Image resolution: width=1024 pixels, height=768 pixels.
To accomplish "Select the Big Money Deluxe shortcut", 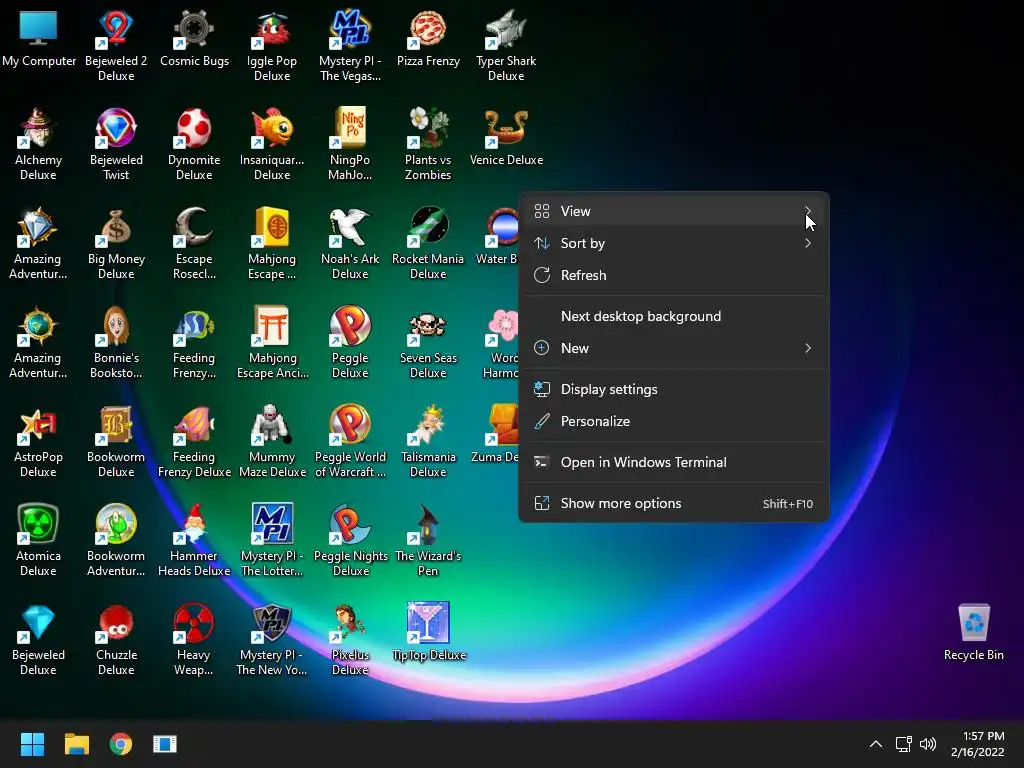I will click(x=116, y=244).
